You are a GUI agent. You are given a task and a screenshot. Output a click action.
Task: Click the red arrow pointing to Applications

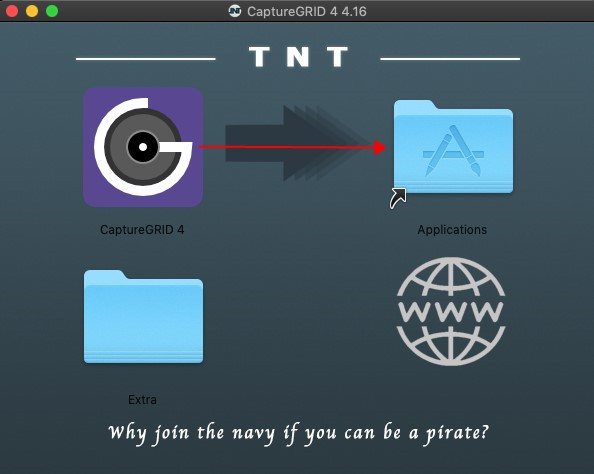pyautogui.click(x=292, y=147)
